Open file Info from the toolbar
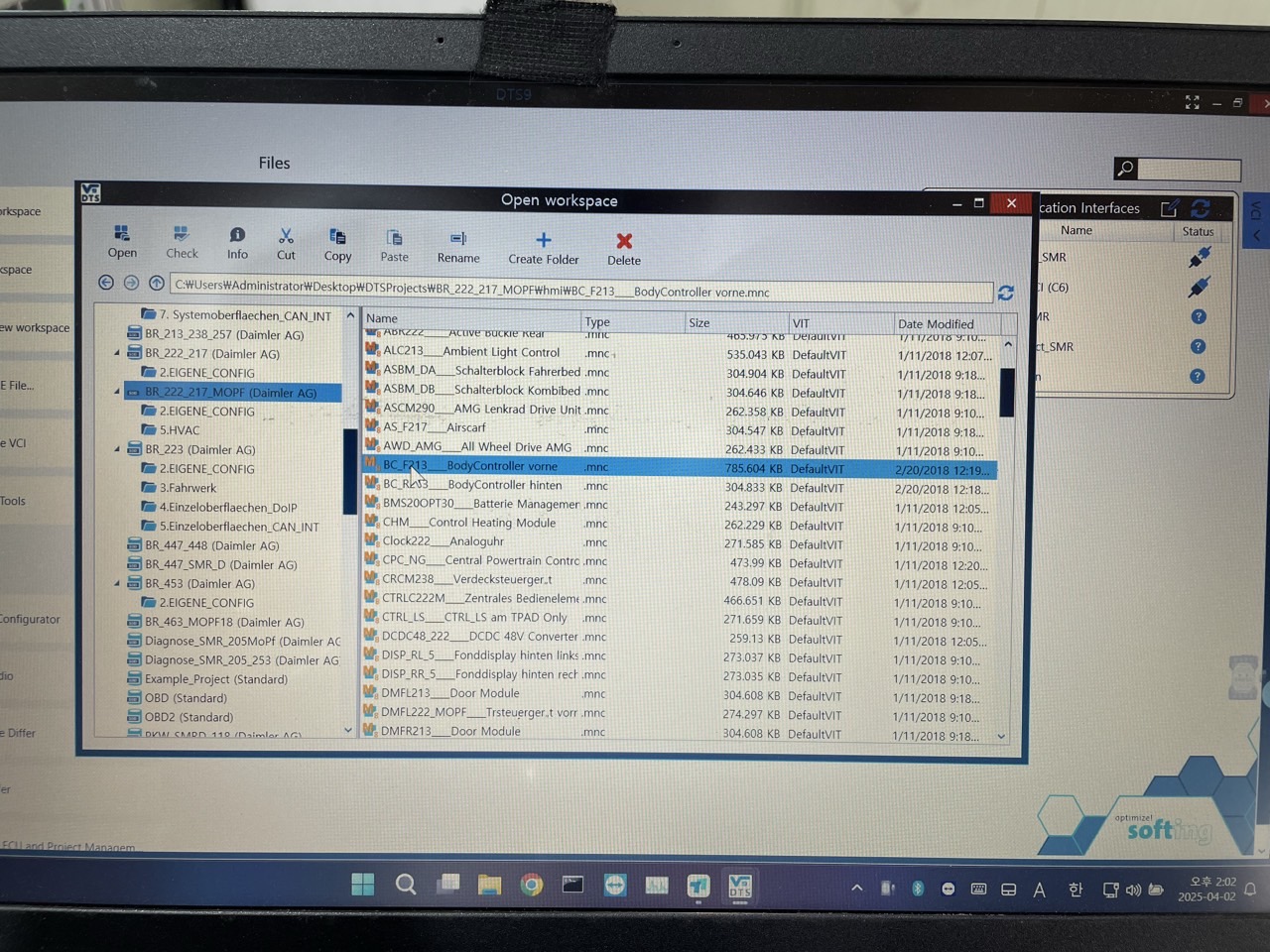The height and width of the screenshot is (952, 1270). (x=237, y=243)
